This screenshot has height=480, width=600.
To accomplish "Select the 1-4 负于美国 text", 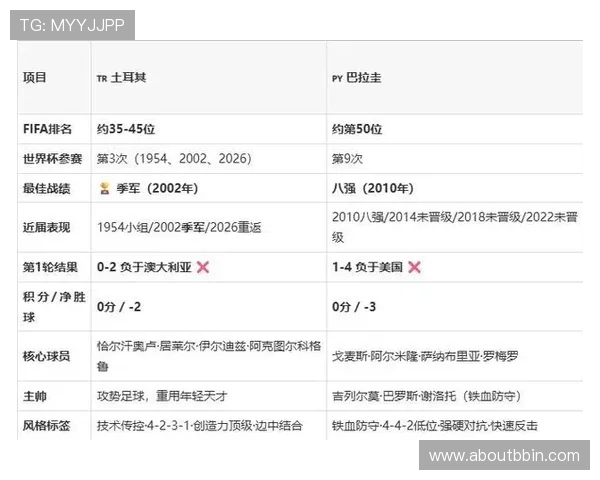I will coord(367,267).
